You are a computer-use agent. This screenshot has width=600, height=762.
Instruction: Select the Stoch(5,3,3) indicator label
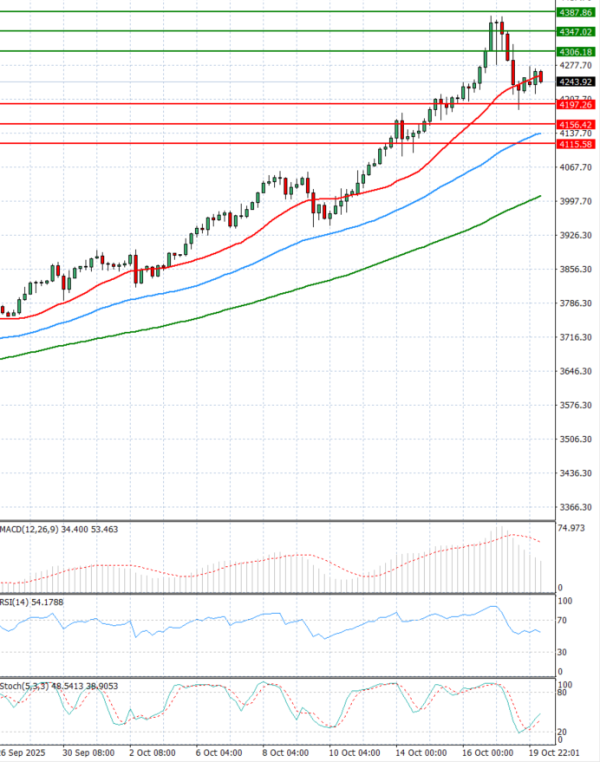(24, 687)
